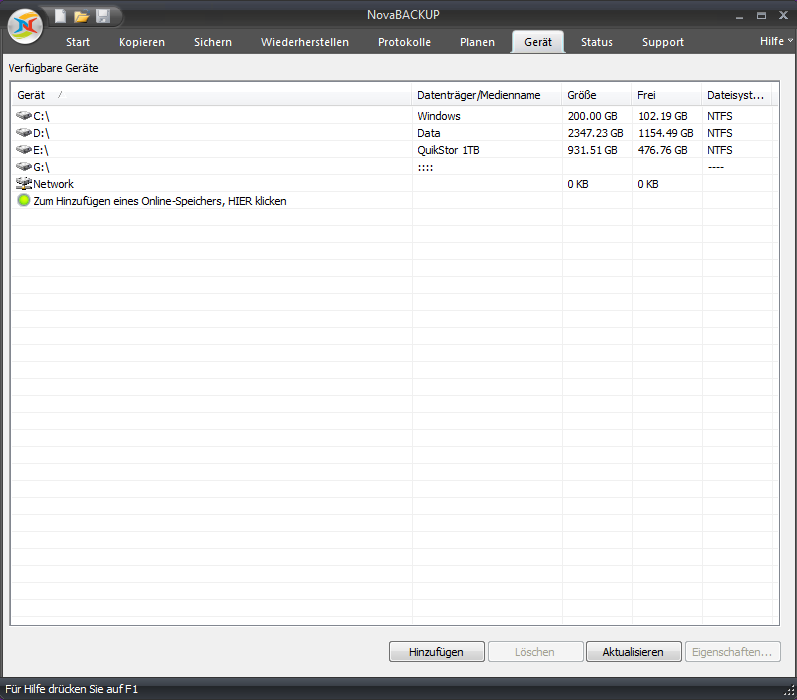Sort by Dateisystem column header
This screenshot has width=797, height=700.
tap(736, 95)
